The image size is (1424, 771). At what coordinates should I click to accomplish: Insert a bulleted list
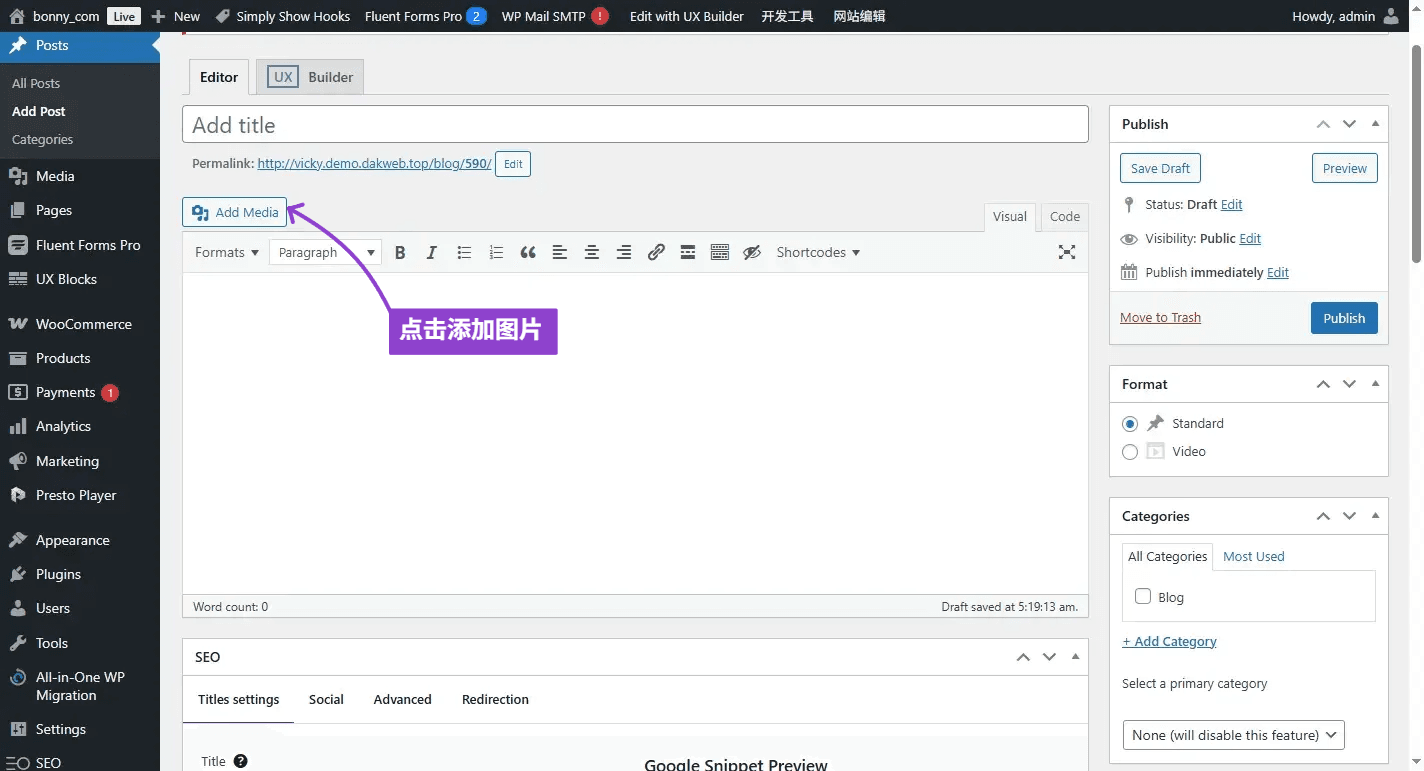tap(464, 253)
